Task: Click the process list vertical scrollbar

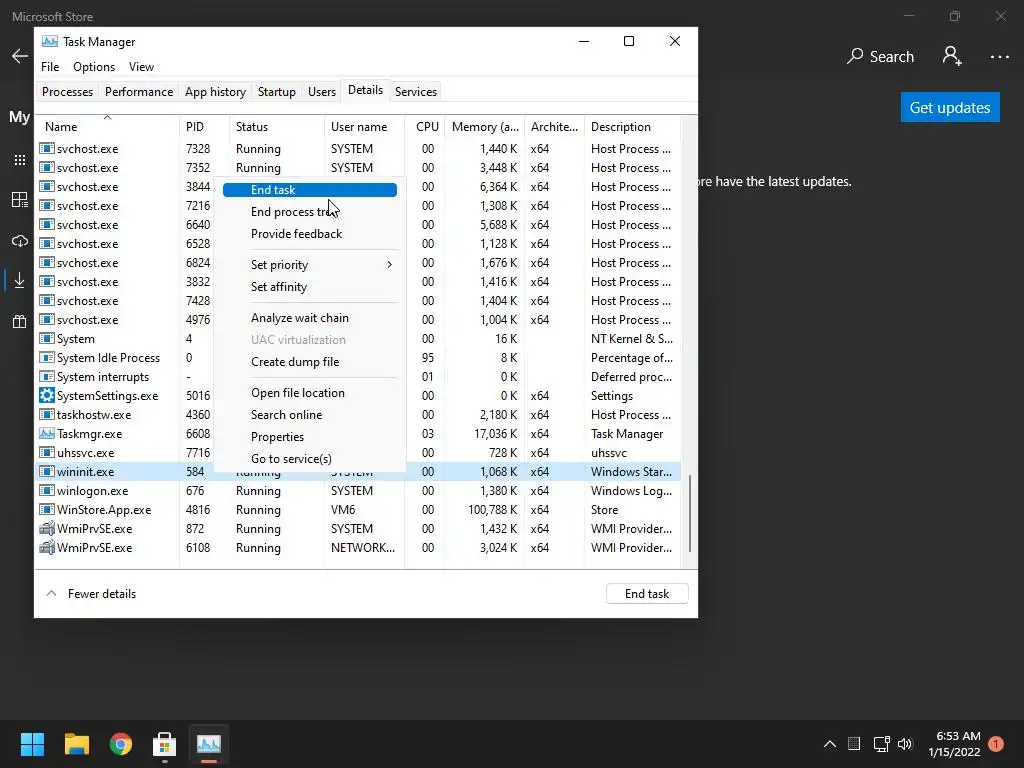Action: [x=690, y=514]
